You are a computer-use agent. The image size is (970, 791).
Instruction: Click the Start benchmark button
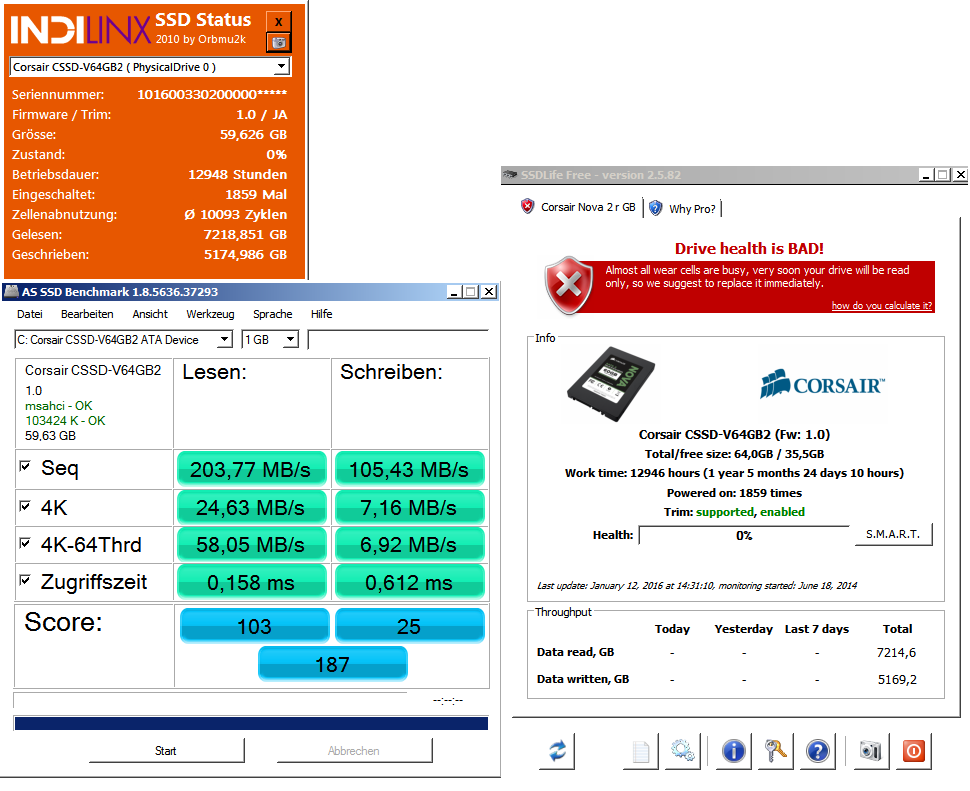click(x=166, y=750)
